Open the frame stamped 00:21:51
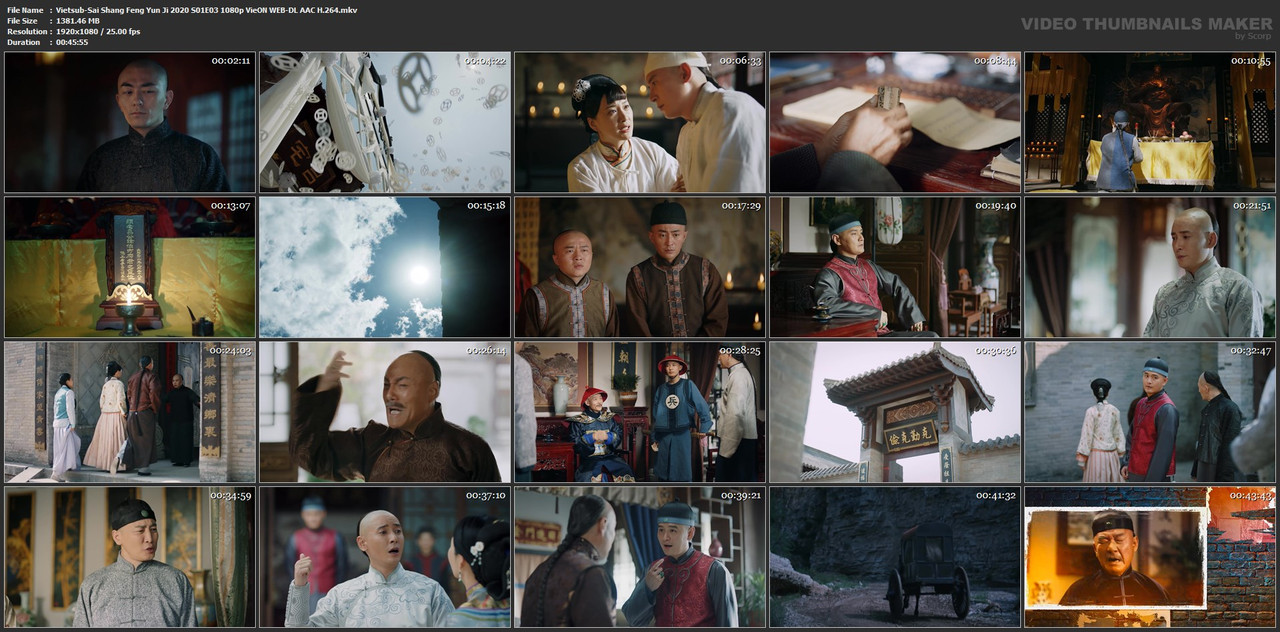This screenshot has height=632, width=1280. pos(1150,267)
